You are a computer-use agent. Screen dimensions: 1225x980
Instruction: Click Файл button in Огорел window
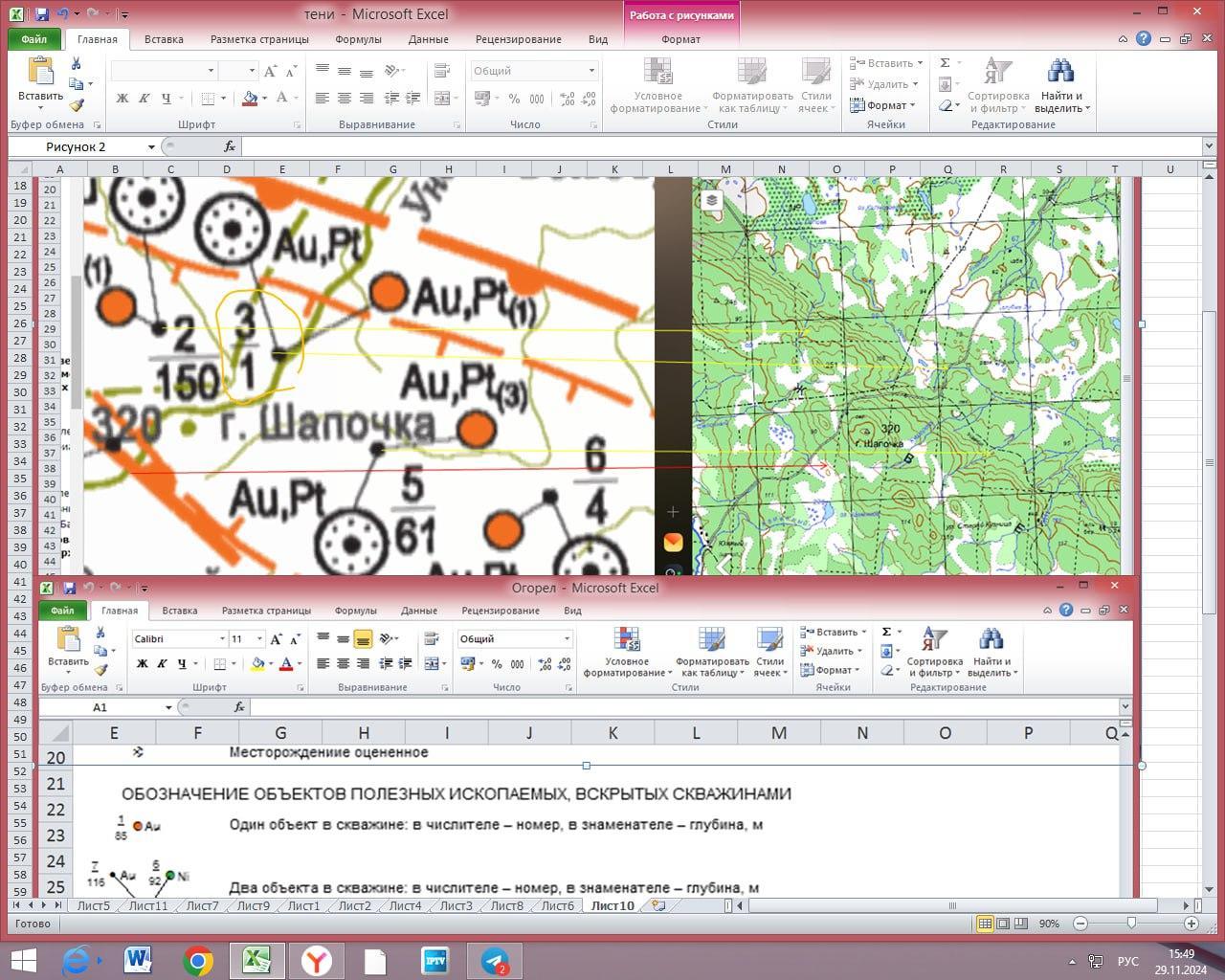62,611
